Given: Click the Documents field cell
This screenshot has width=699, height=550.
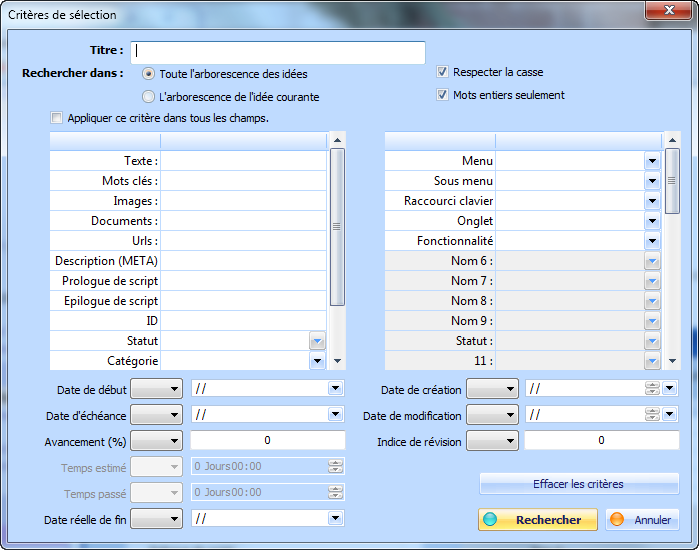Looking at the screenshot, I should [x=243, y=221].
